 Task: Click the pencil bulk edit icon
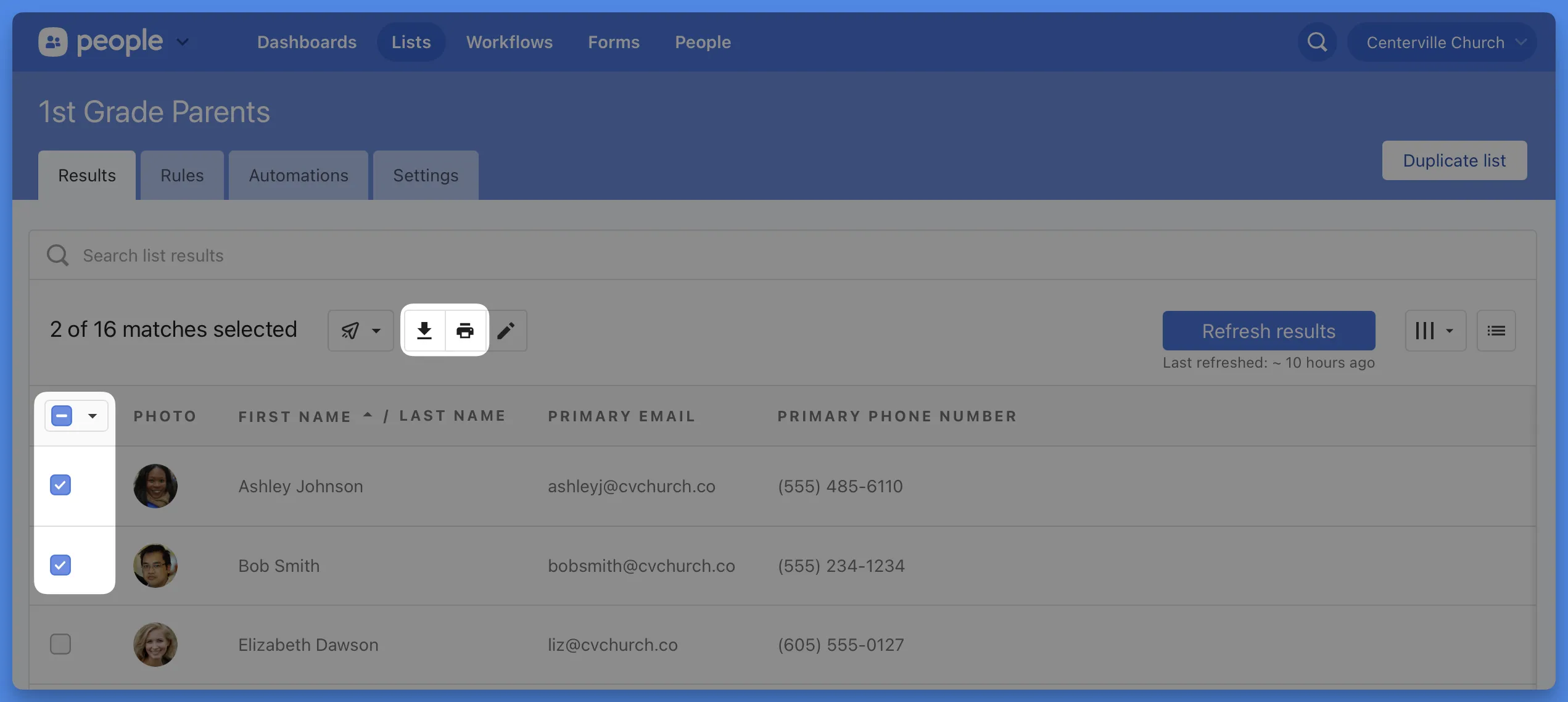[506, 331]
